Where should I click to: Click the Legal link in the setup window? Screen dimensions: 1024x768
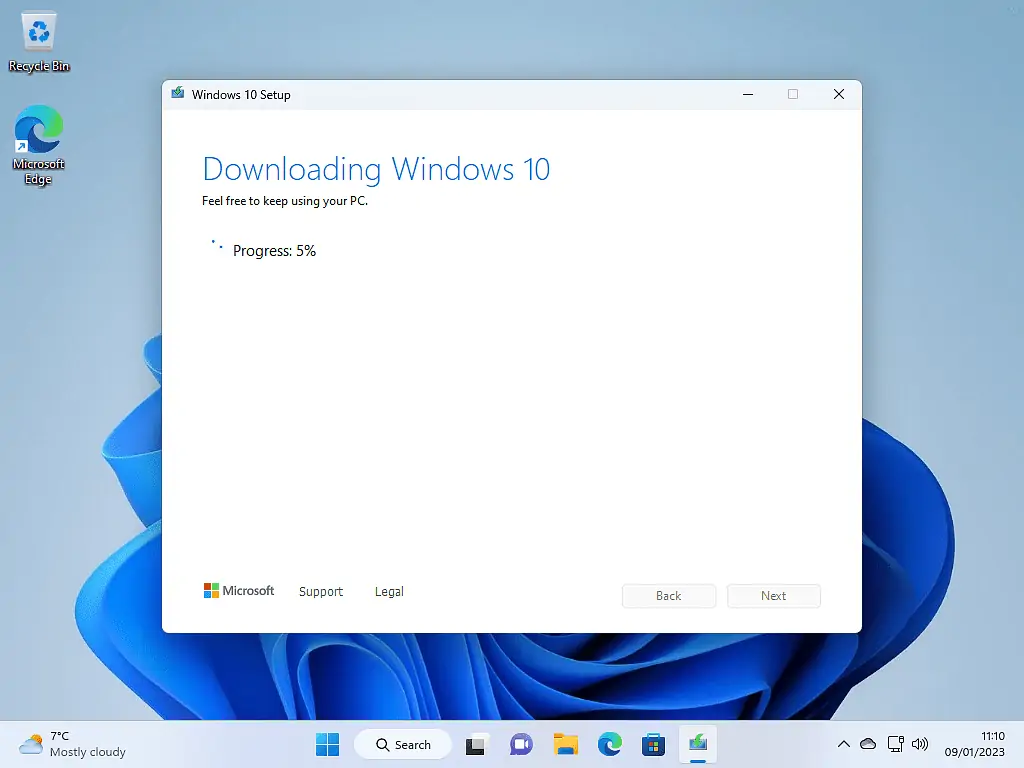tap(389, 591)
